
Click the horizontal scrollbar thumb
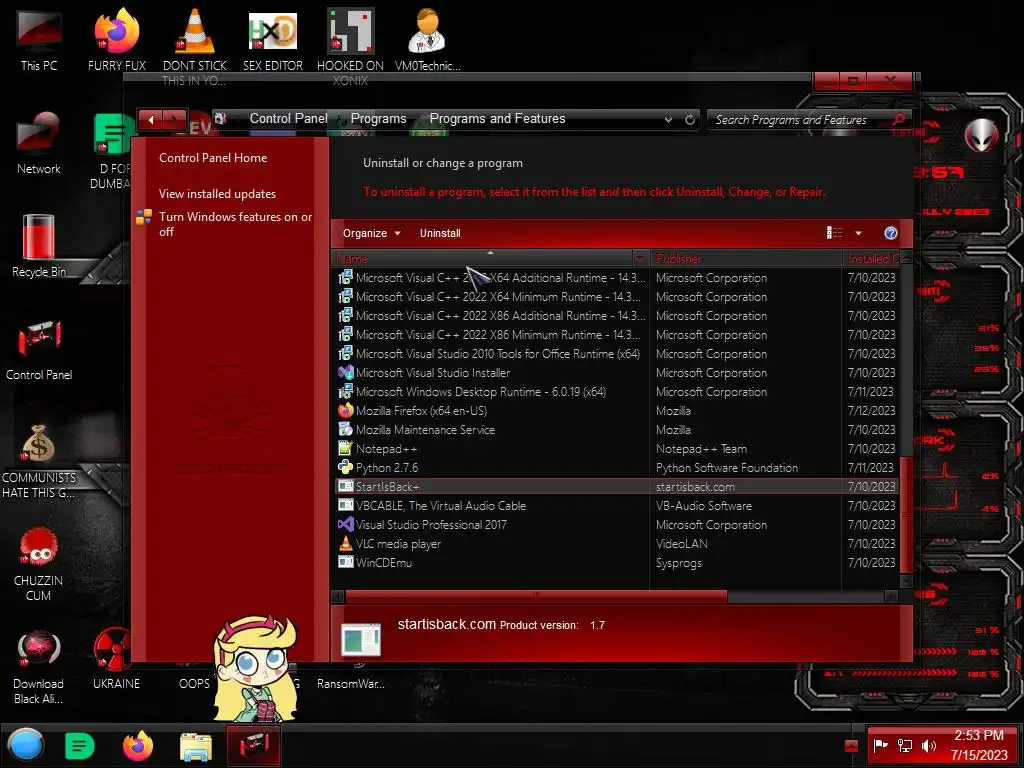[536, 596]
